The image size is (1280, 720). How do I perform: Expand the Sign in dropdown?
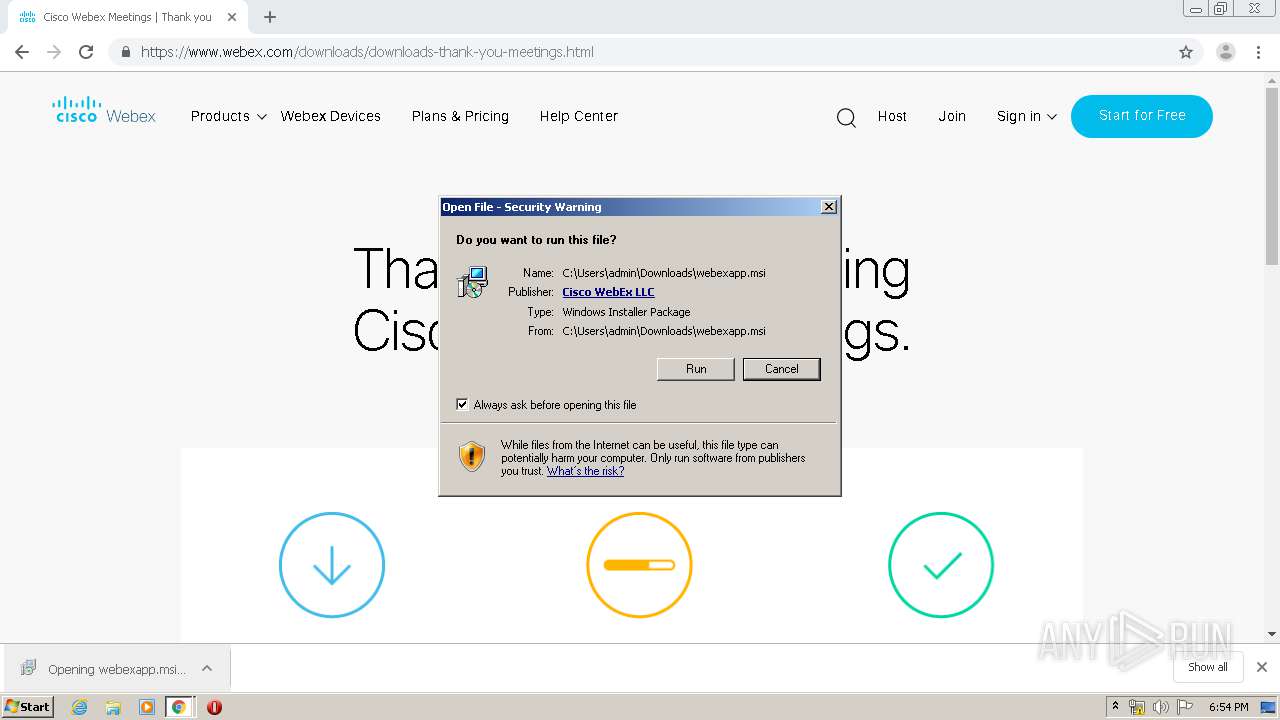1027,116
